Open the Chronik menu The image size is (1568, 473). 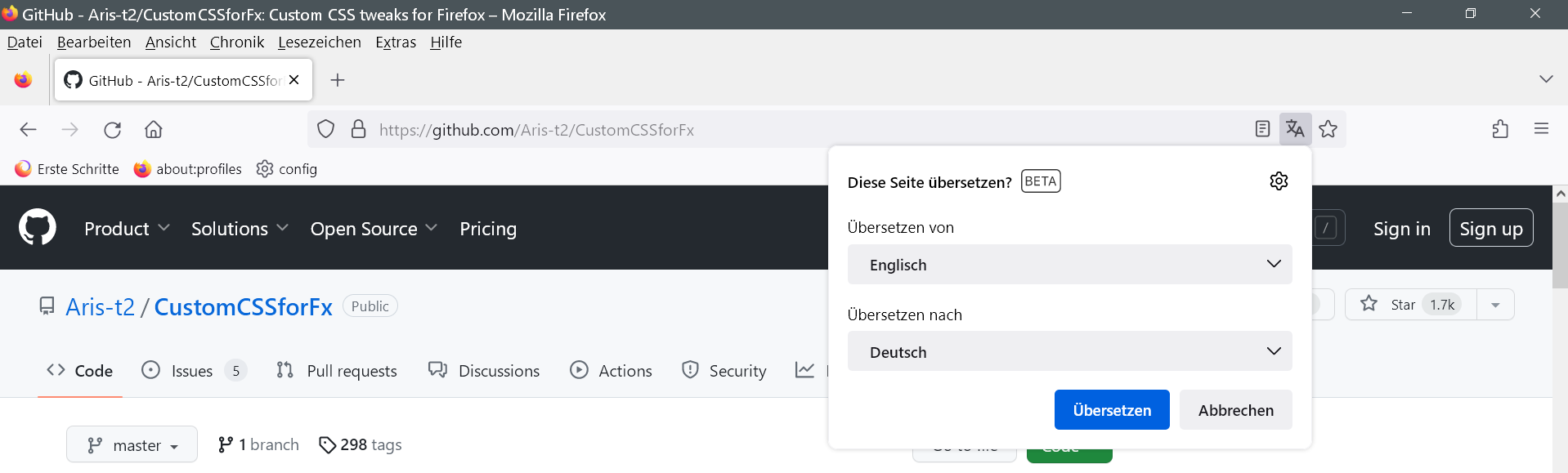coord(237,42)
